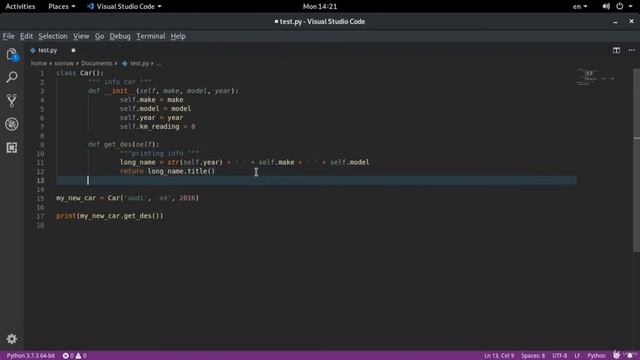Open the Places dropdown menu
Image resolution: width=640 pixels, height=360 pixels.
(62, 7)
